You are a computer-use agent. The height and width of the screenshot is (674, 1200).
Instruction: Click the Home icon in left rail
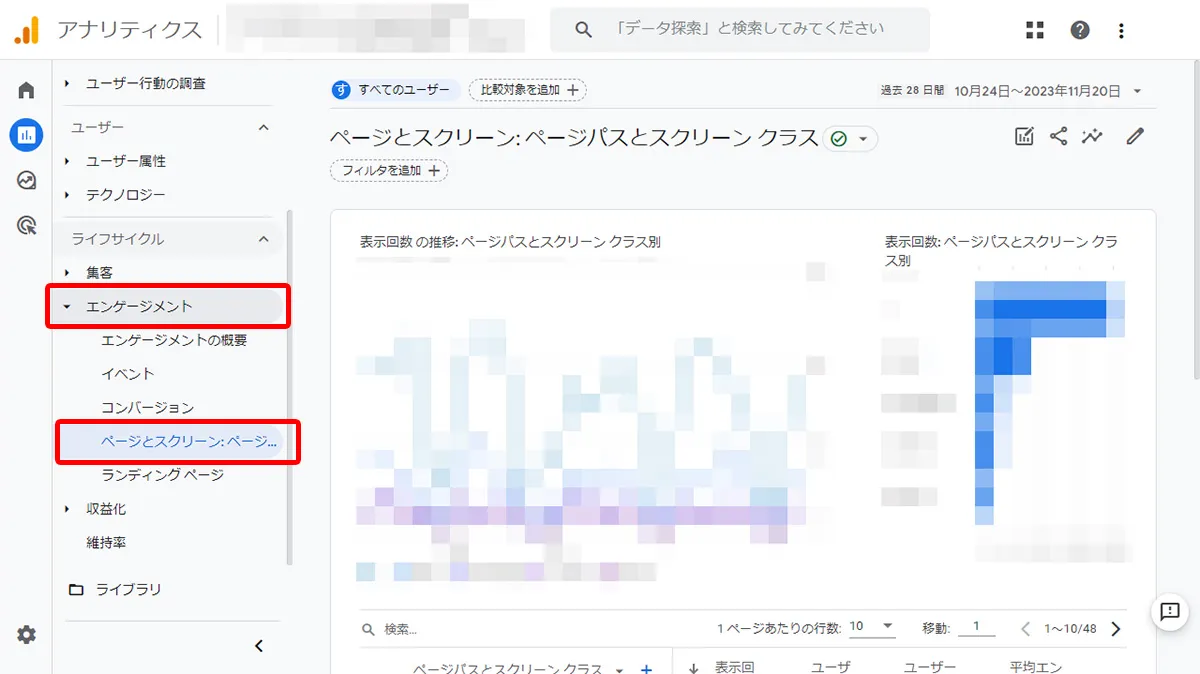(x=25, y=89)
